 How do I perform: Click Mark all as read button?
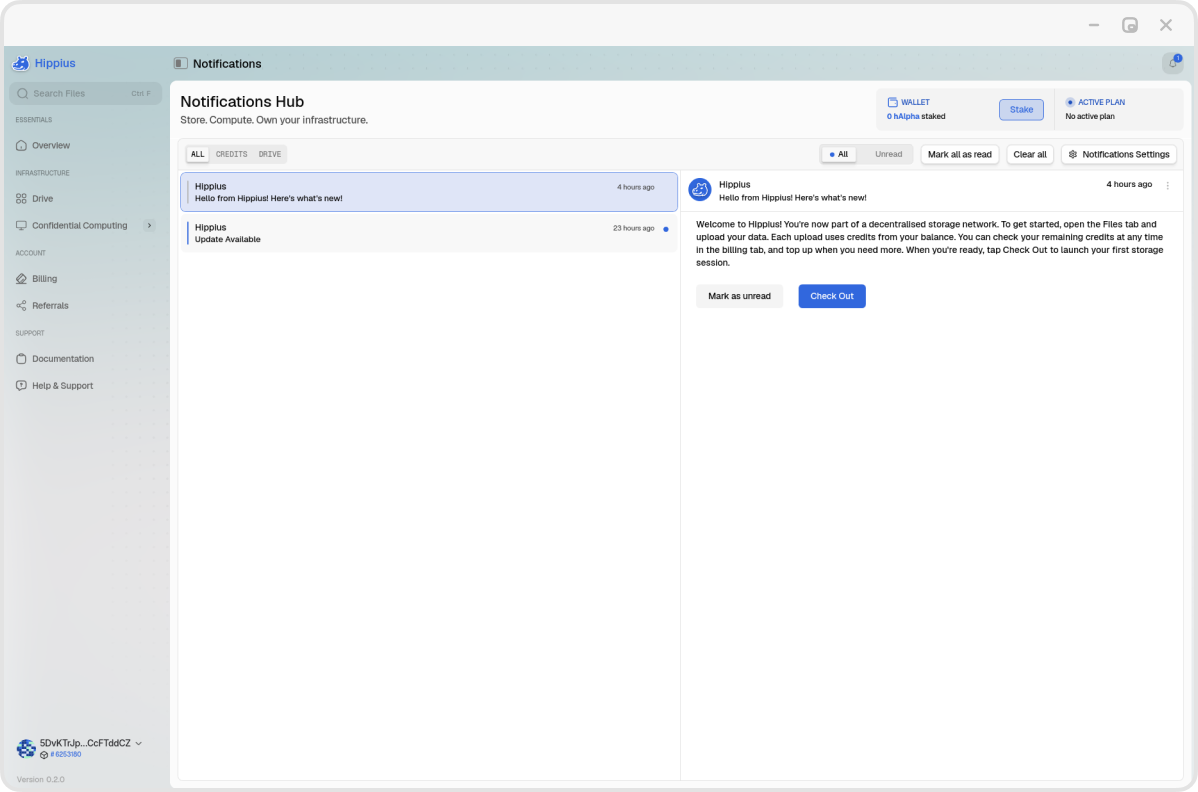pos(960,154)
